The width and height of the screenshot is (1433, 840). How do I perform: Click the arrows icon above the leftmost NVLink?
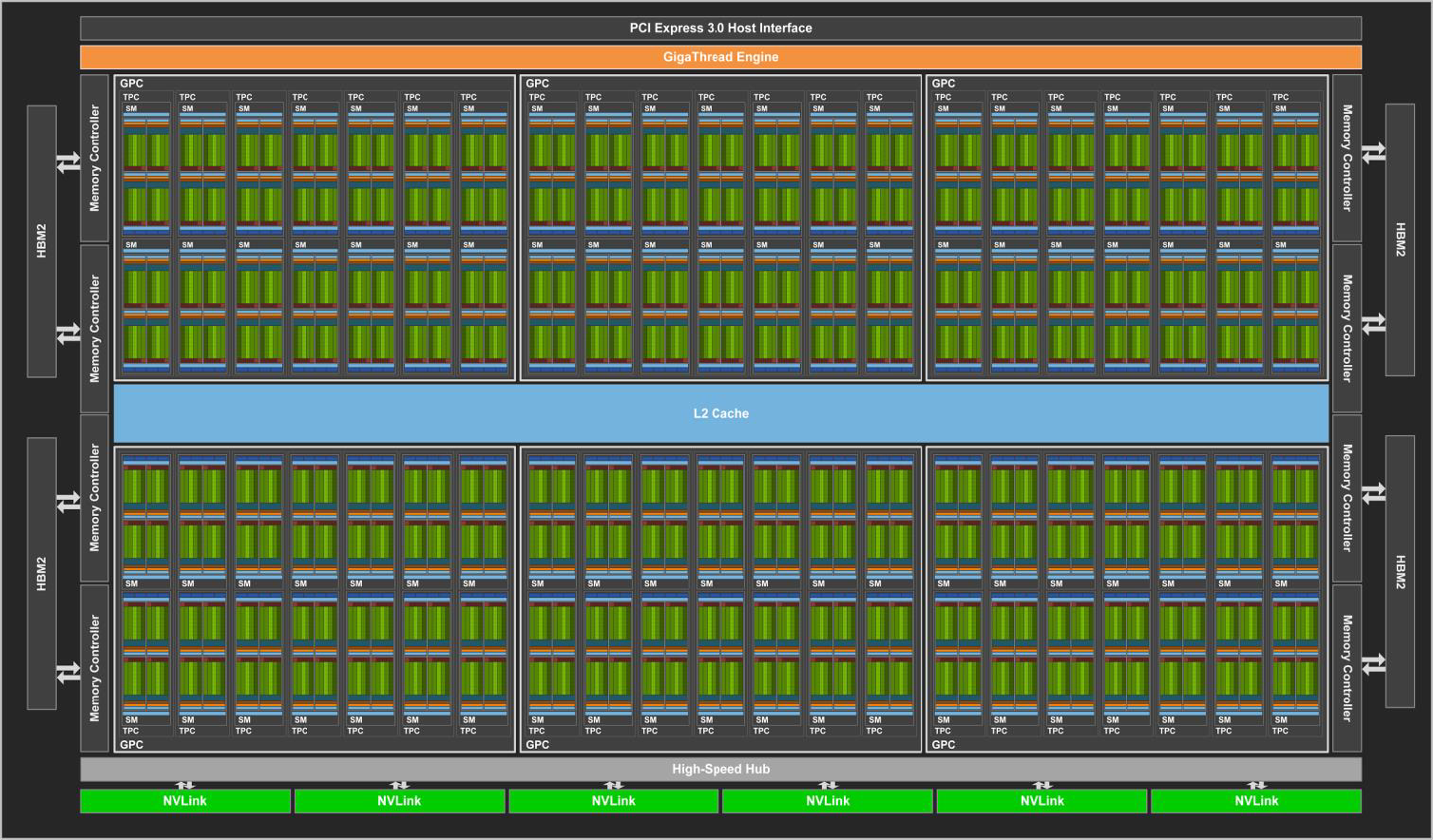coord(185,785)
